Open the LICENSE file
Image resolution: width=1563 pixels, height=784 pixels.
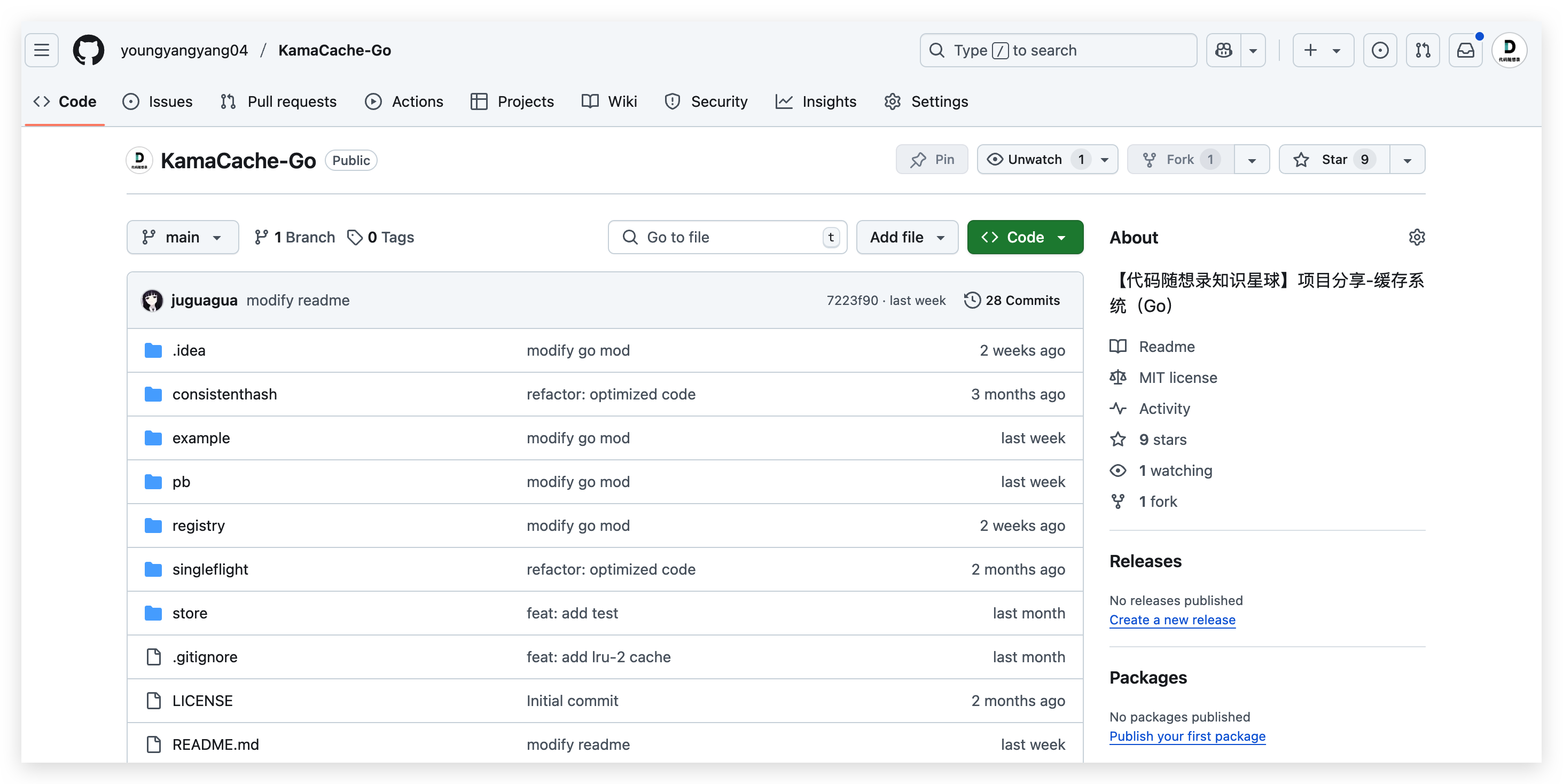(202, 700)
